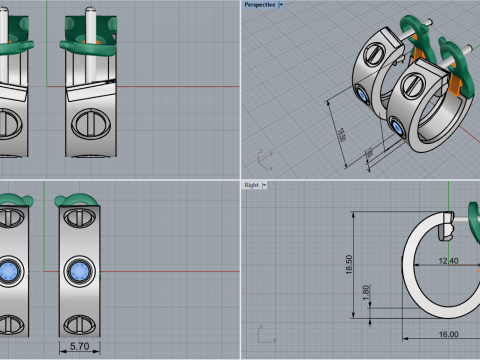Click the Right viewport title label
480x360 pixels.
pyautogui.click(x=251, y=185)
